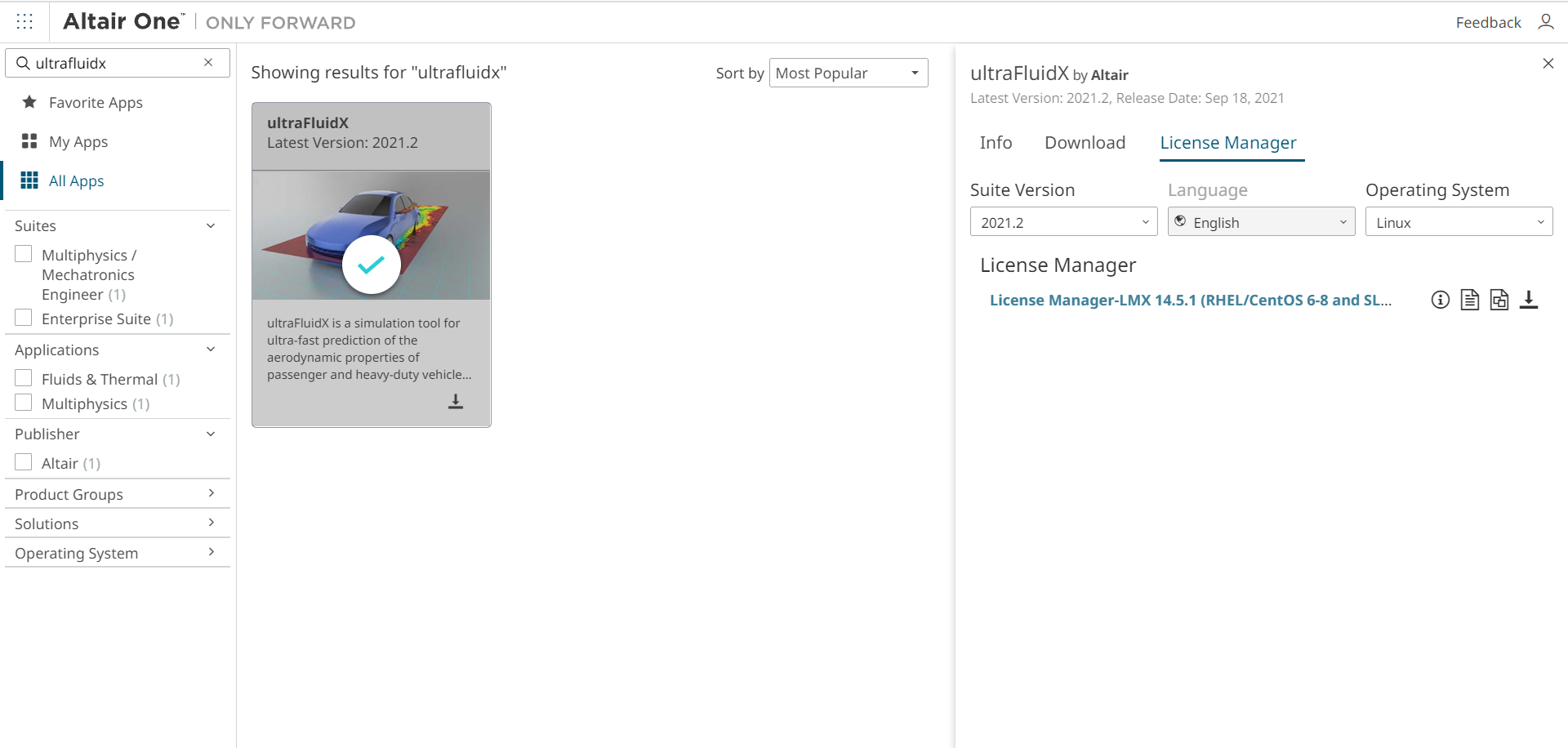Click the user profile icon
This screenshot has width=1568, height=748.
pos(1545,22)
